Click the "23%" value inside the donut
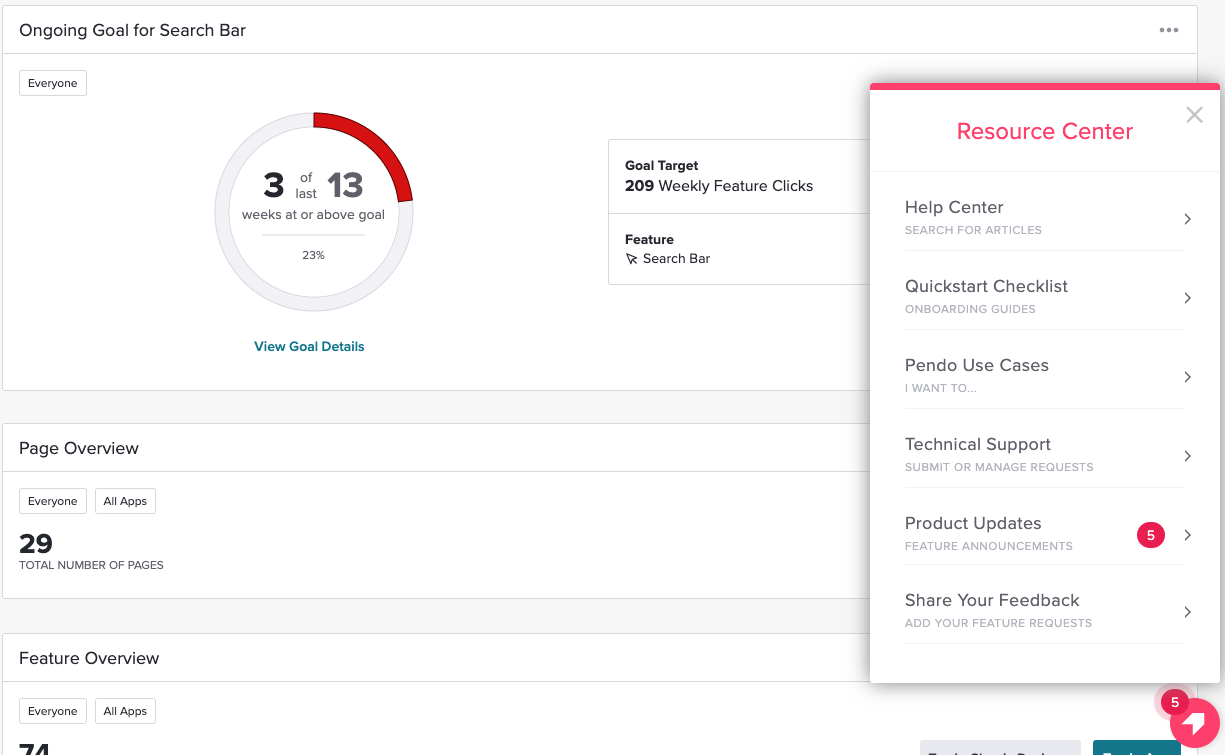This screenshot has height=755, width=1225. (x=313, y=255)
